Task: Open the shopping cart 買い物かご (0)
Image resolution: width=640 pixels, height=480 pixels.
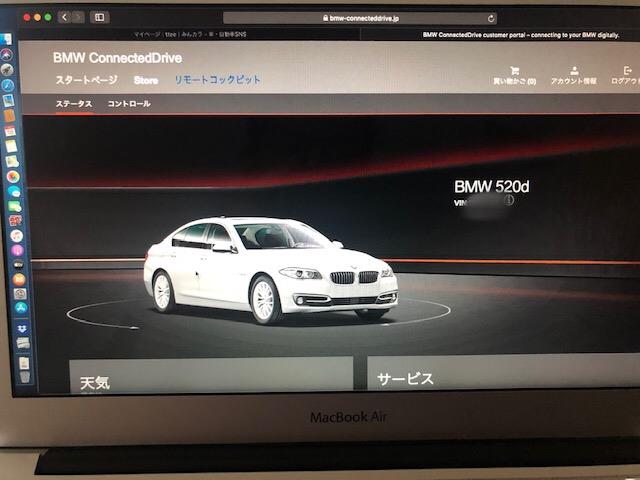Action: (x=514, y=76)
